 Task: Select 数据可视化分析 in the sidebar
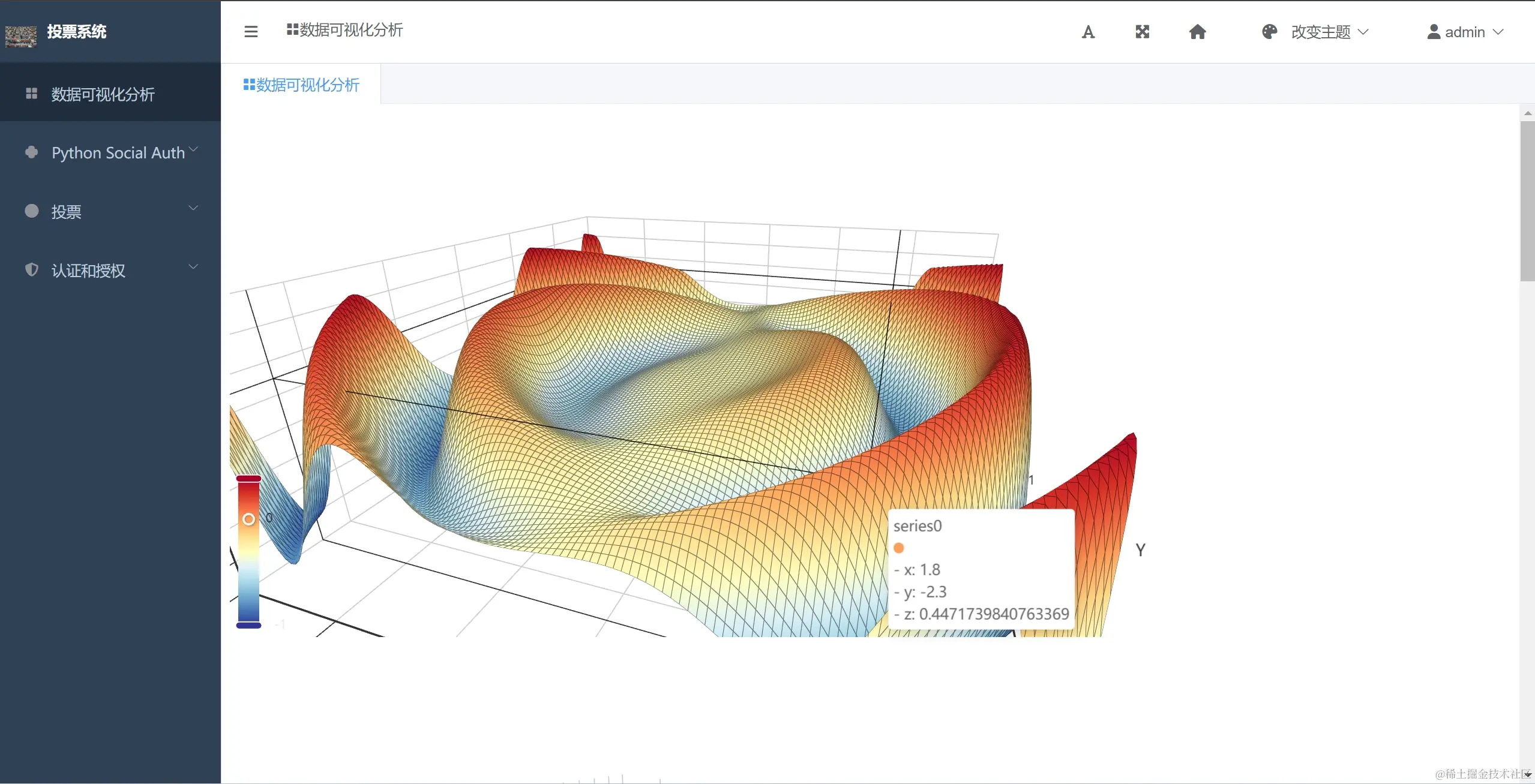103,94
